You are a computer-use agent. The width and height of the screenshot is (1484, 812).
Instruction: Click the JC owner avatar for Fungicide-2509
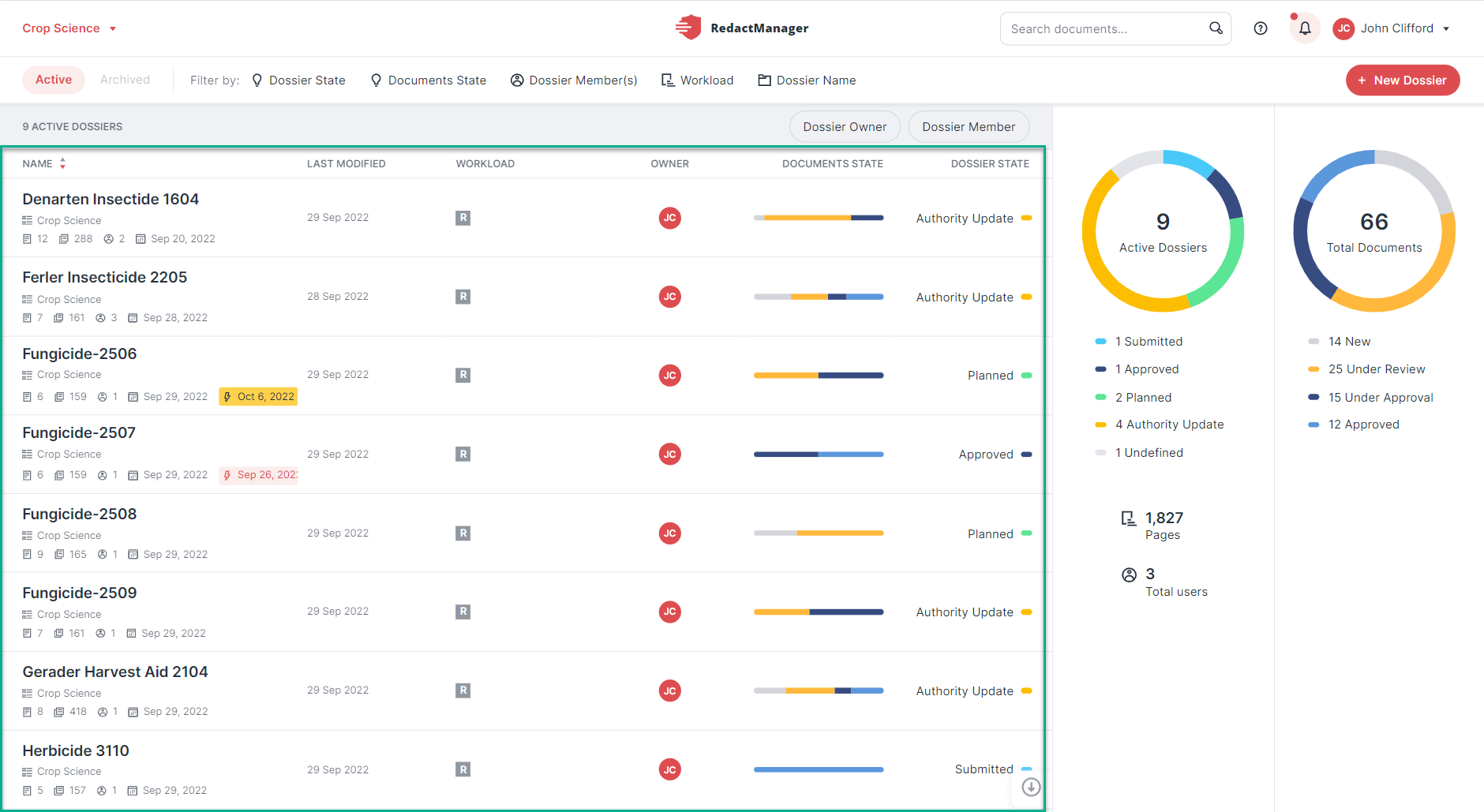click(670, 612)
